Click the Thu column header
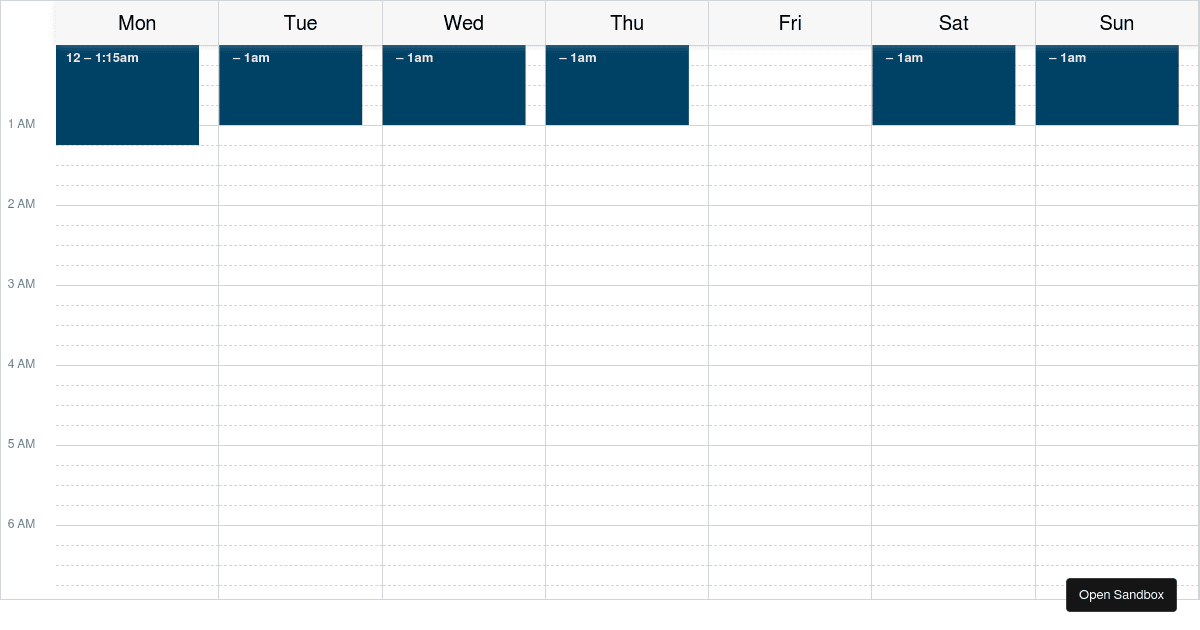 coord(627,23)
